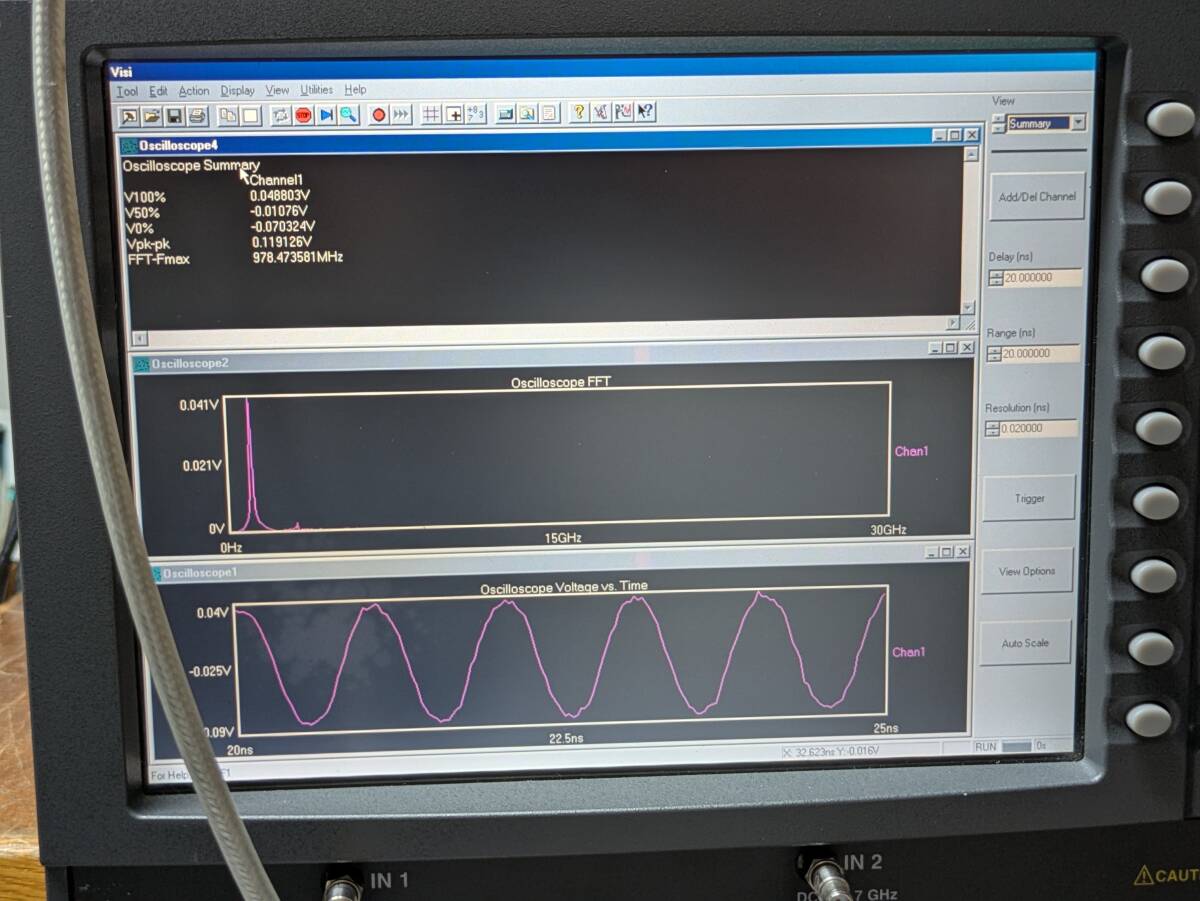Click the blue single-step run arrow icon

point(326,115)
